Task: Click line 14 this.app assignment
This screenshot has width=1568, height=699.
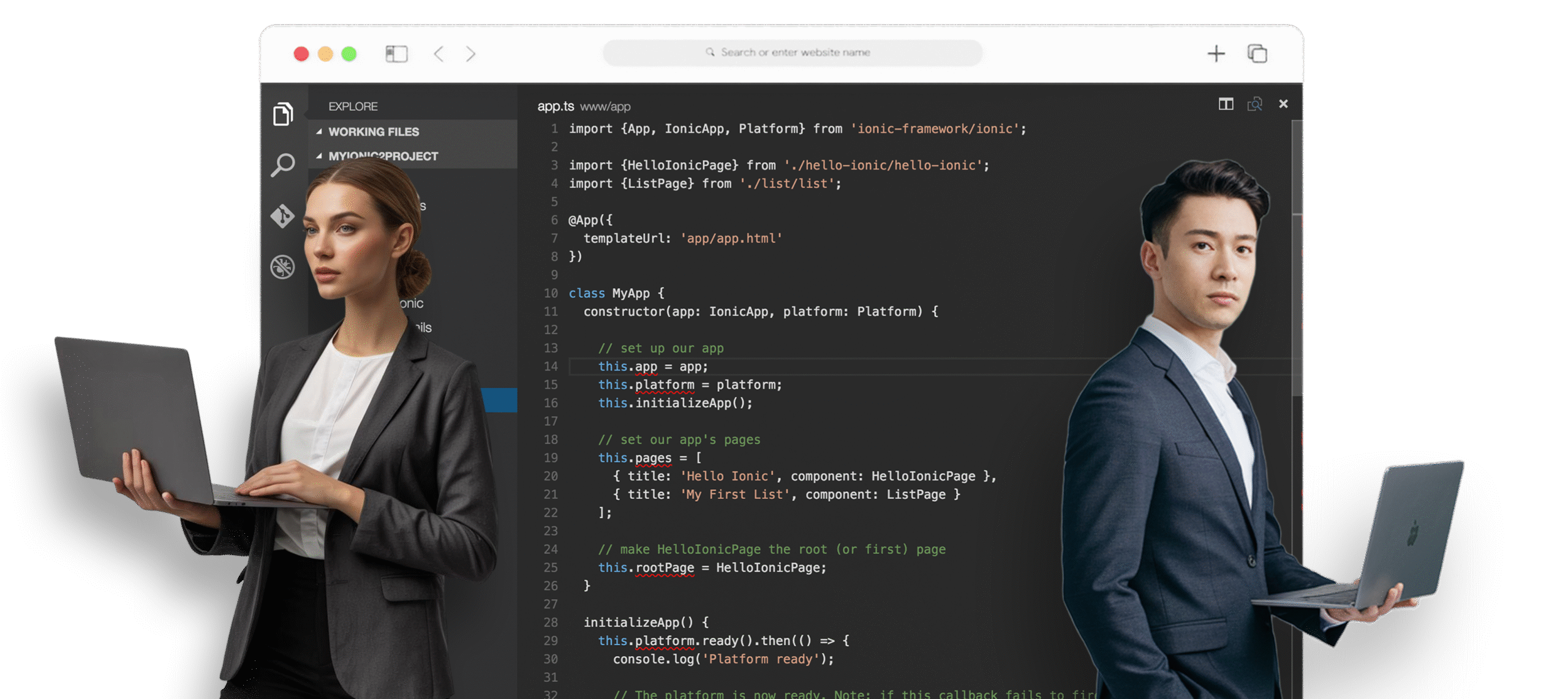Action: point(653,367)
